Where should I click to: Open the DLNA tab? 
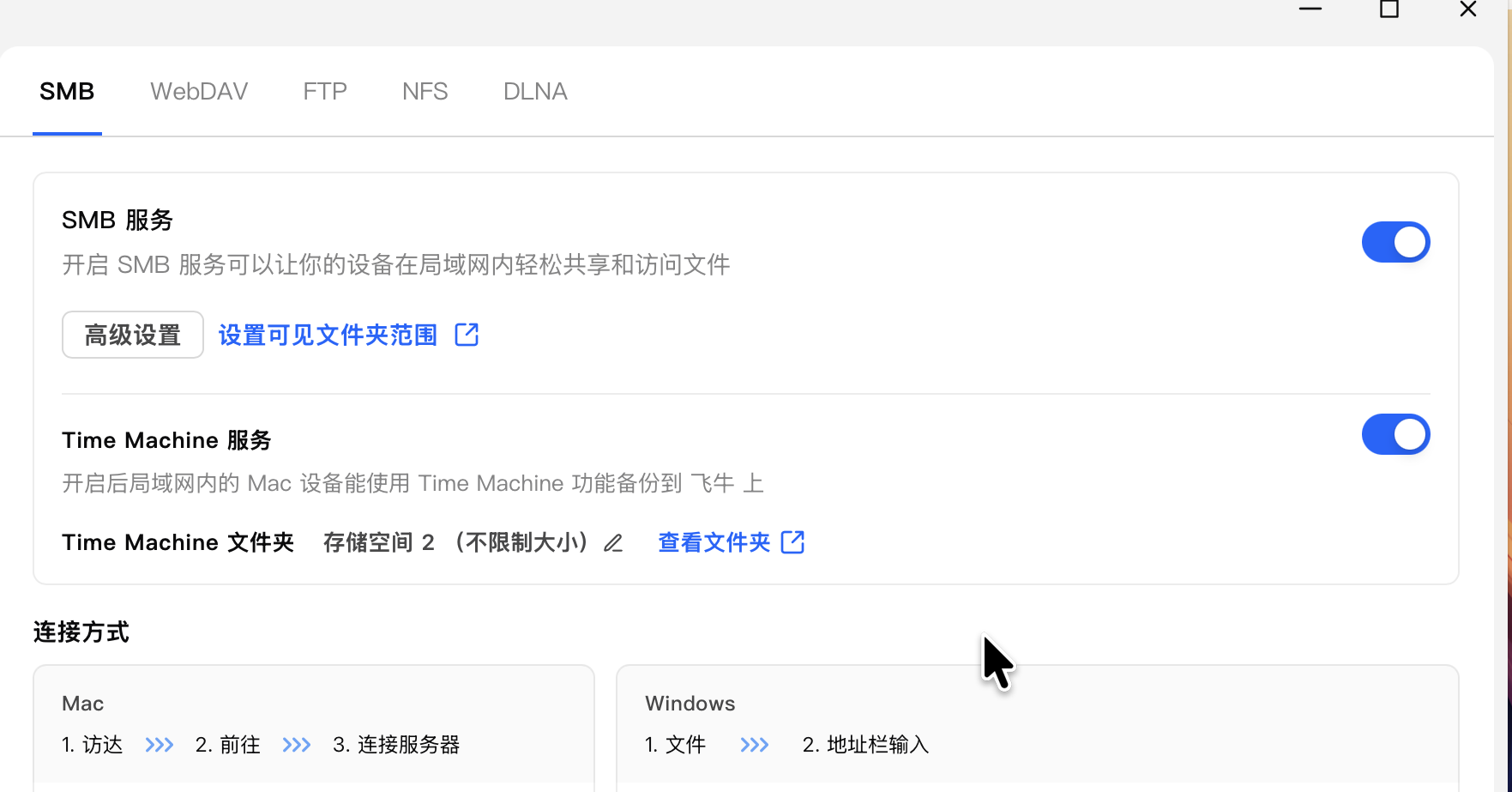(535, 92)
